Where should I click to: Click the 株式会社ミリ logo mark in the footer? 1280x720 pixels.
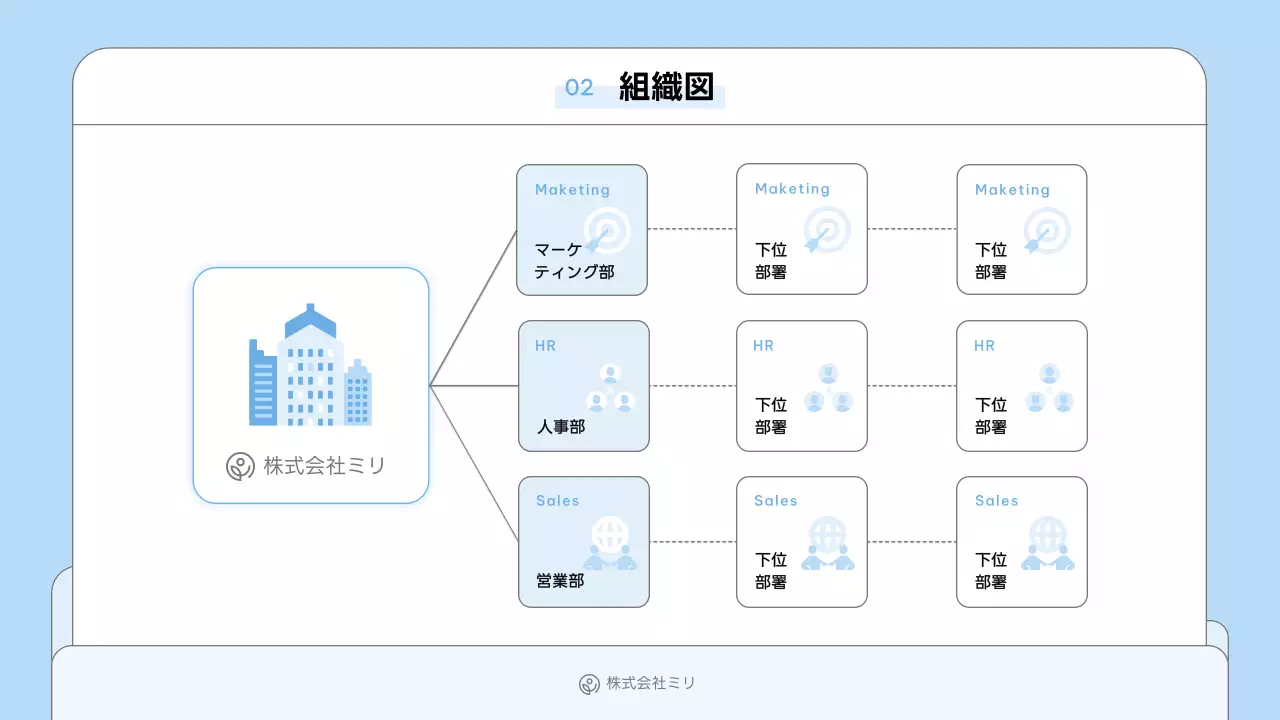coord(588,684)
